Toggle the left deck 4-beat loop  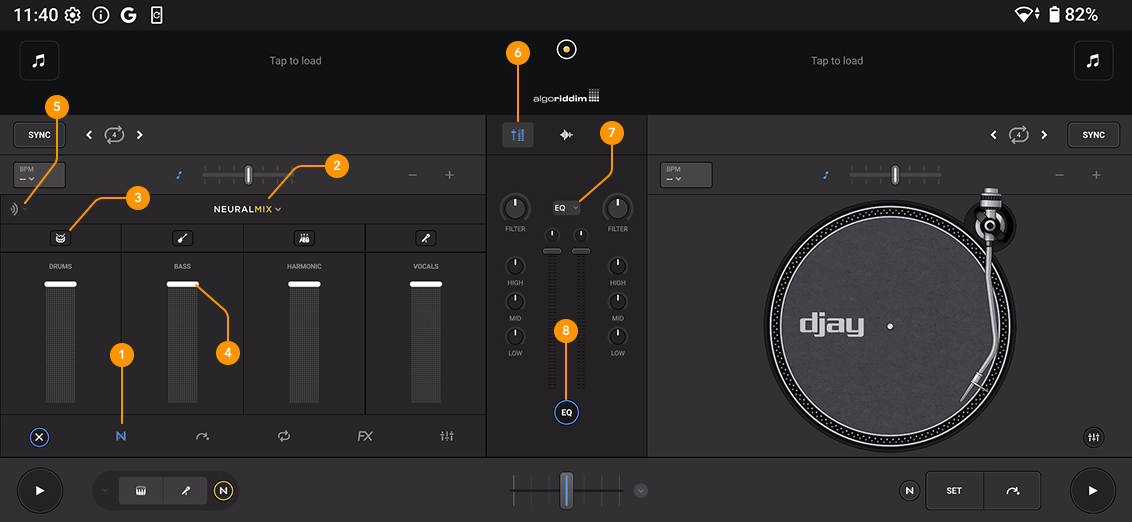coord(114,135)
